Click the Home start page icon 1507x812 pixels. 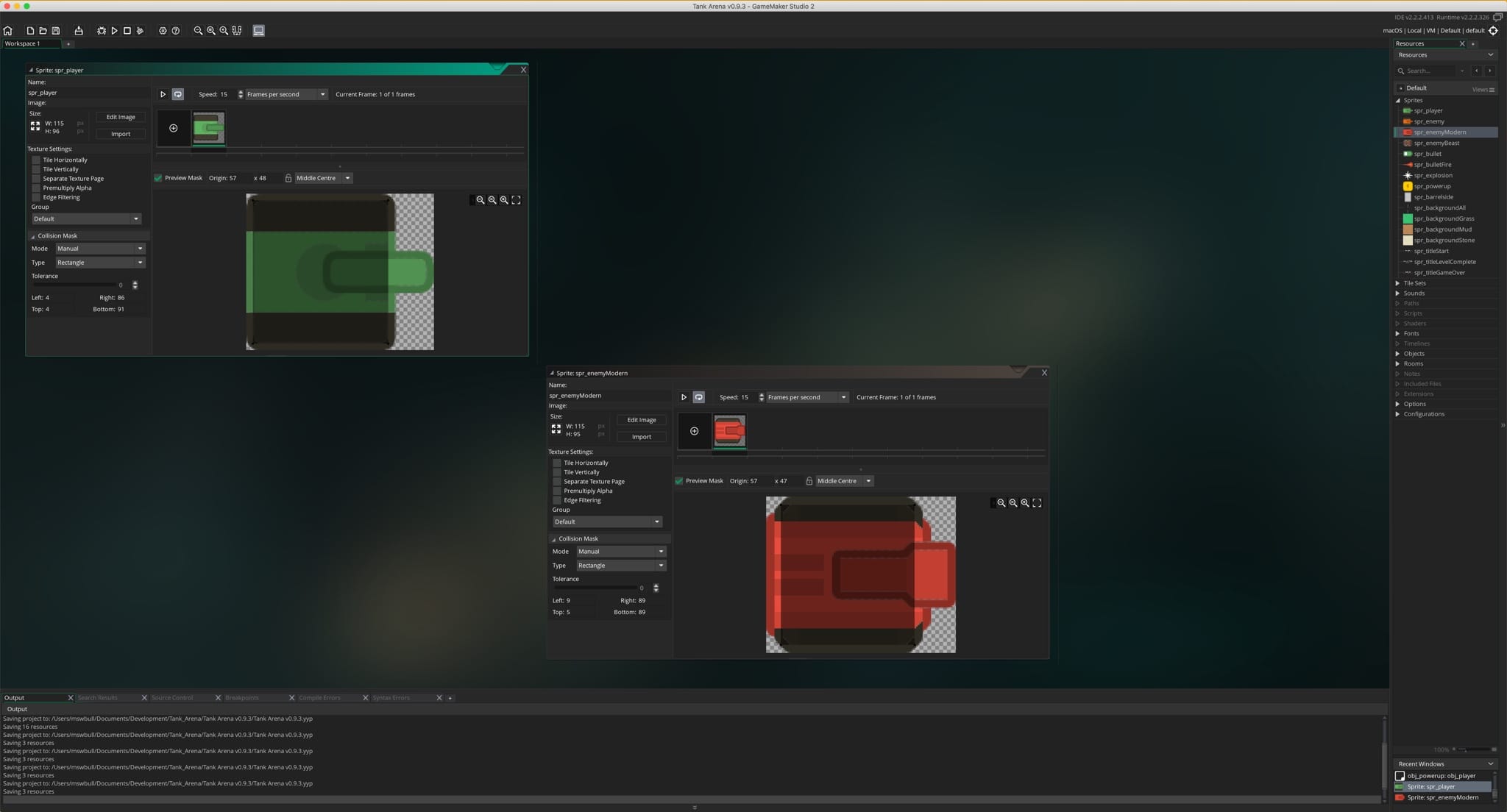tap(8, 31)
